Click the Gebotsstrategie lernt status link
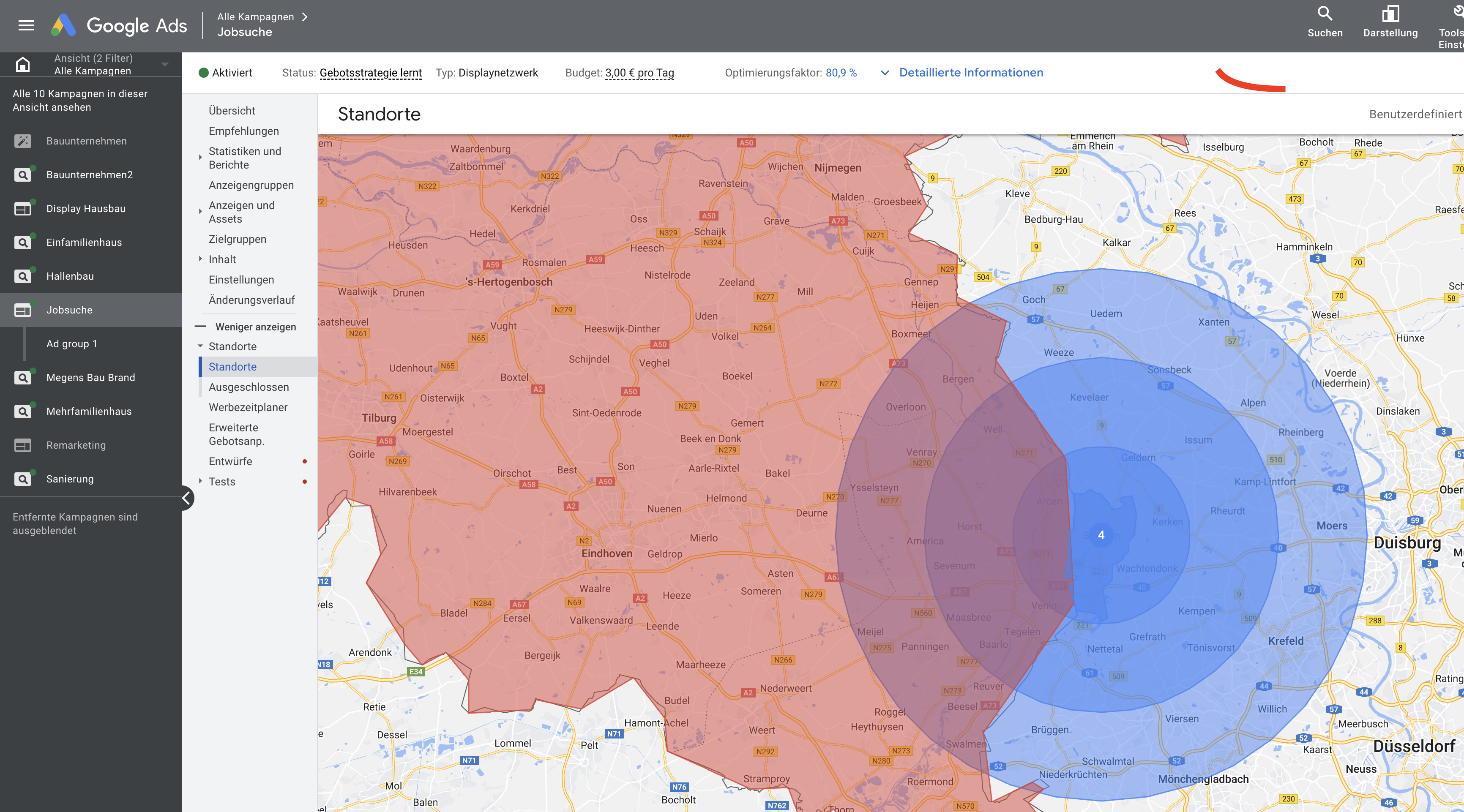Screen dimensions: 1464x812 click(371, 73)
